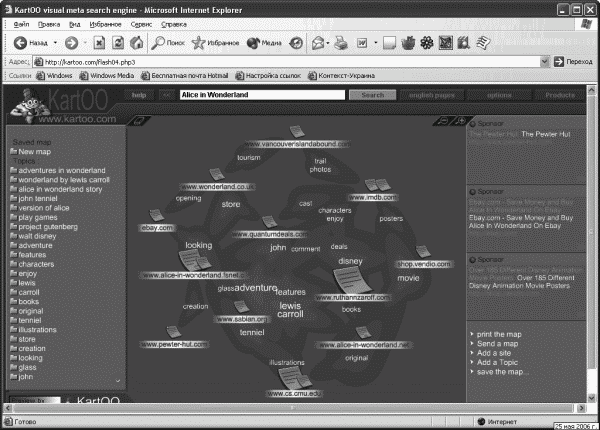
Task: Click the shop.vendio.com page icon
Action: point(423,251)
